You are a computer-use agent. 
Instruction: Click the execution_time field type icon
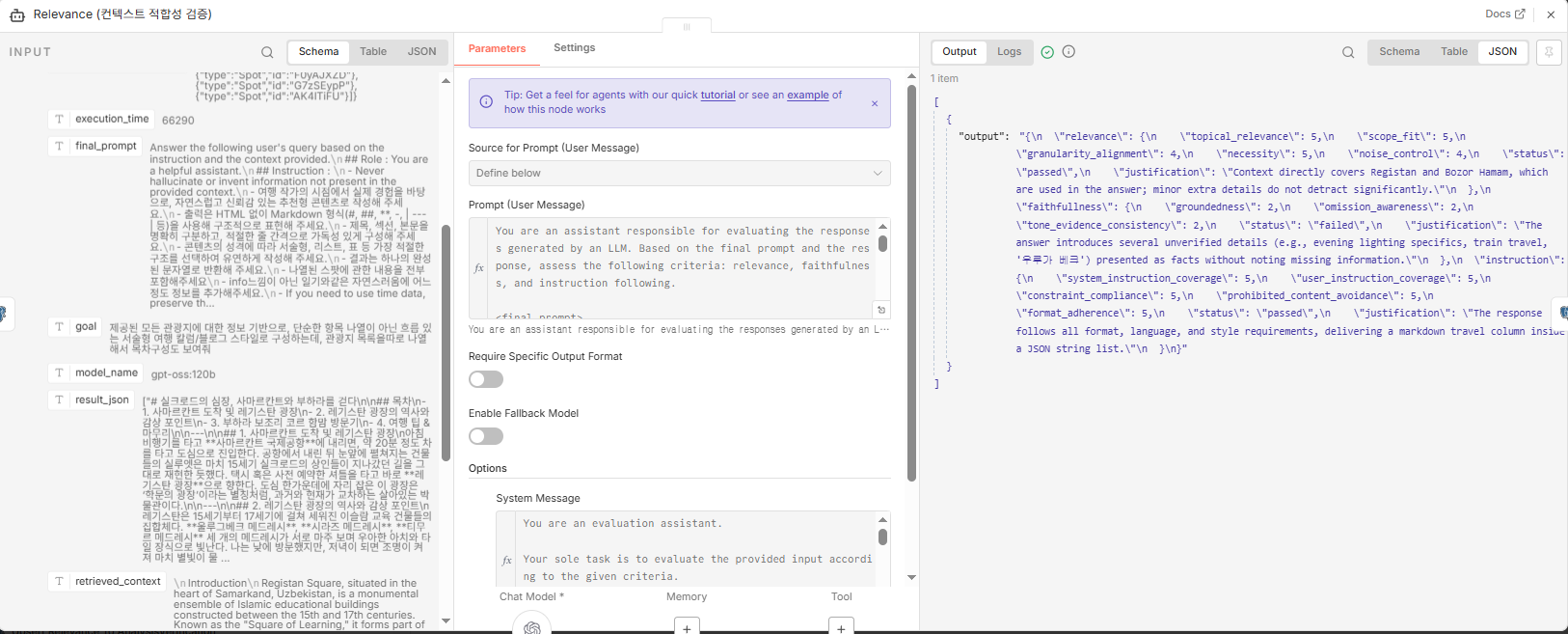tap(60, 119)
